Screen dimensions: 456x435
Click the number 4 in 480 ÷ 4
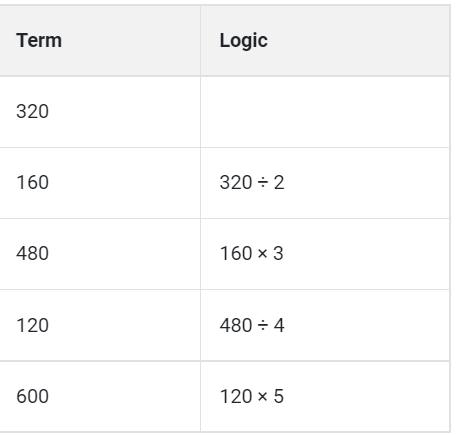tap(279, 325)
